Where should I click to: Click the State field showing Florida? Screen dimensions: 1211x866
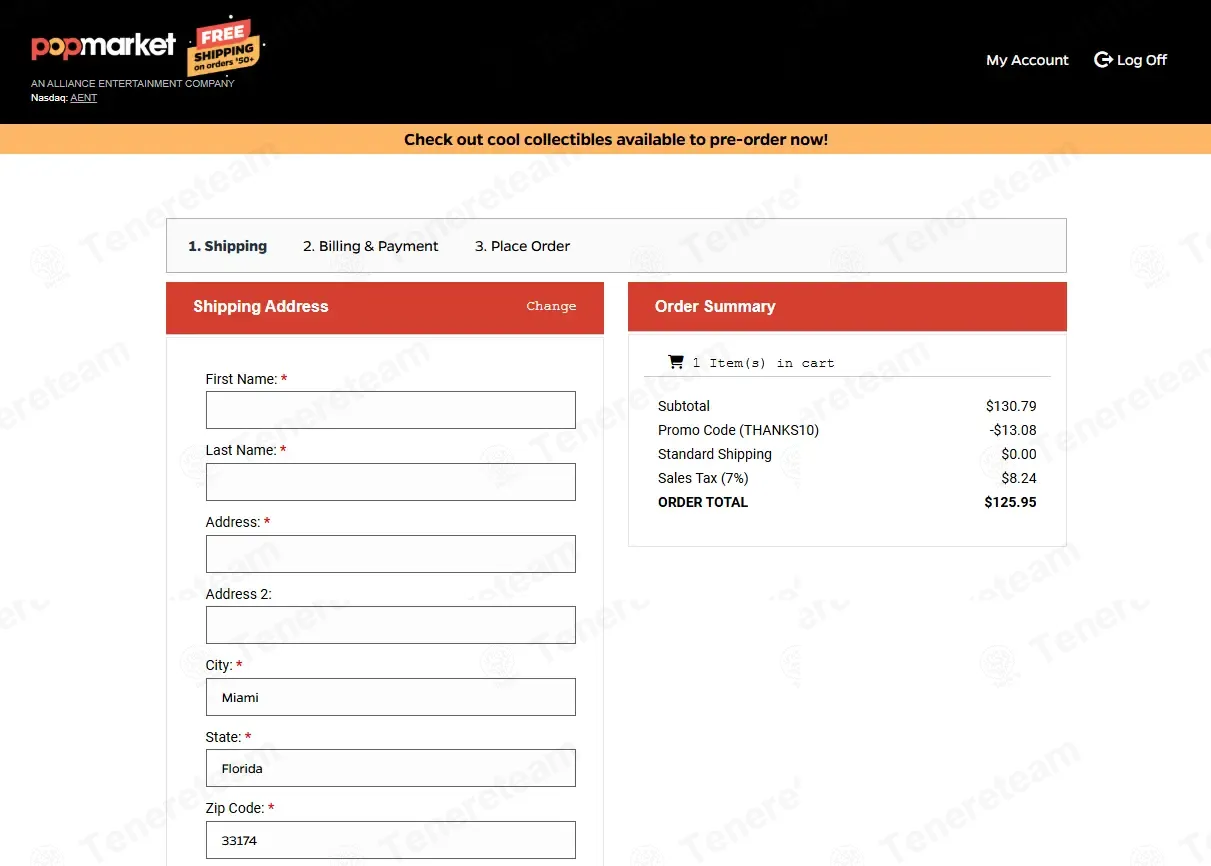[391, 768]
